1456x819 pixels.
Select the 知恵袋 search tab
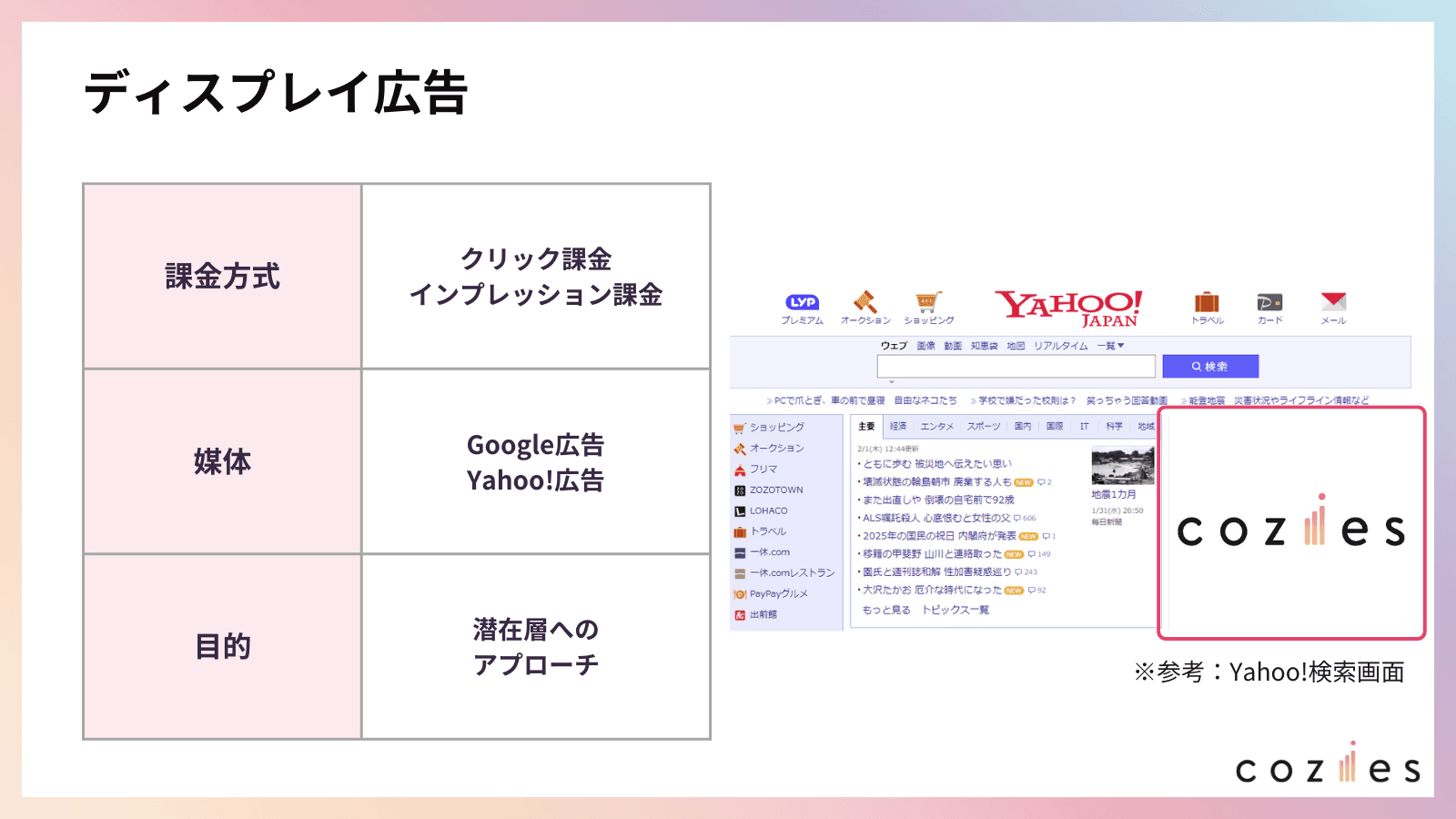click(x=984, y=346)
